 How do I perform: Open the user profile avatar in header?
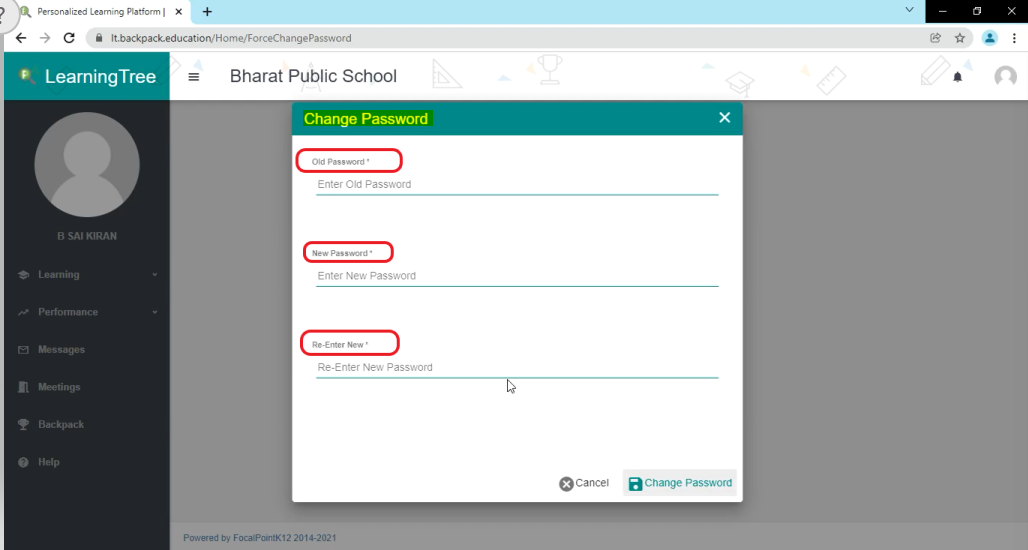coord(1005,77)
